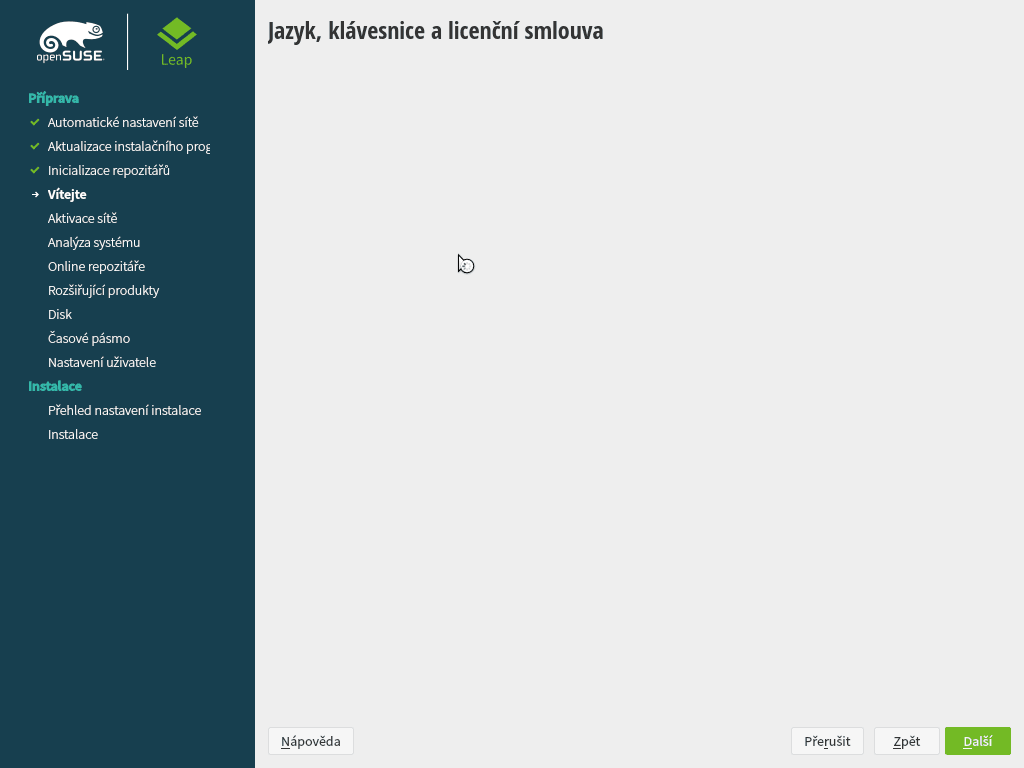Continue with the Další button

click(x=977, y=741)
